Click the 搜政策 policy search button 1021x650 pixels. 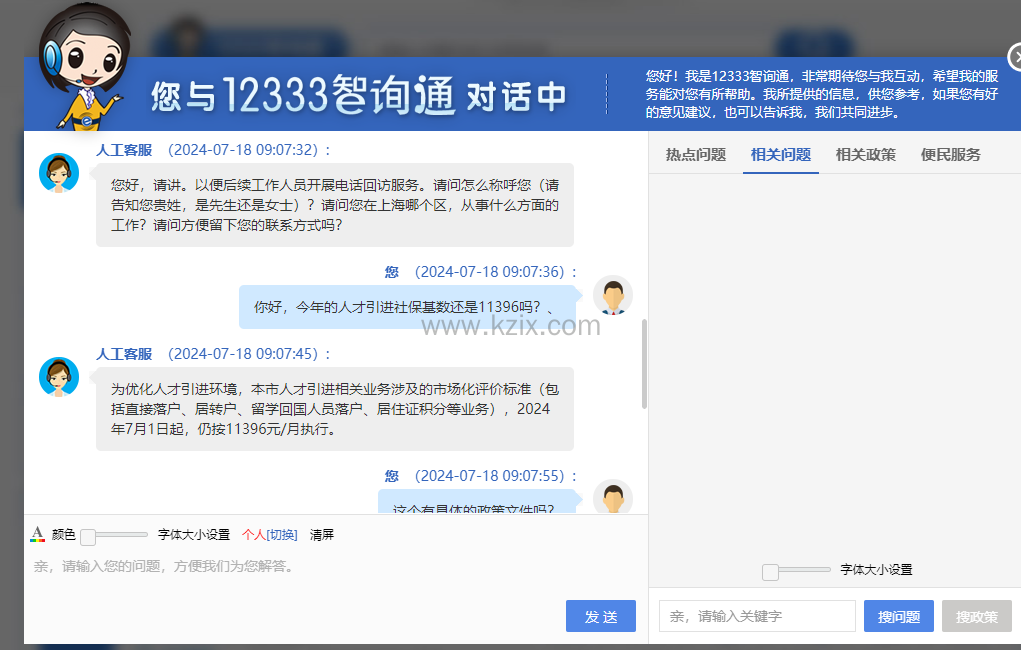tap(977, 617)
